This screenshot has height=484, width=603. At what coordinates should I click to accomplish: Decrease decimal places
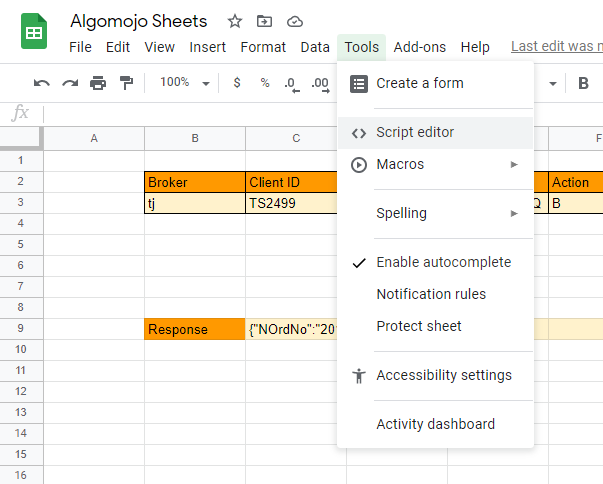tap(292, 85)
